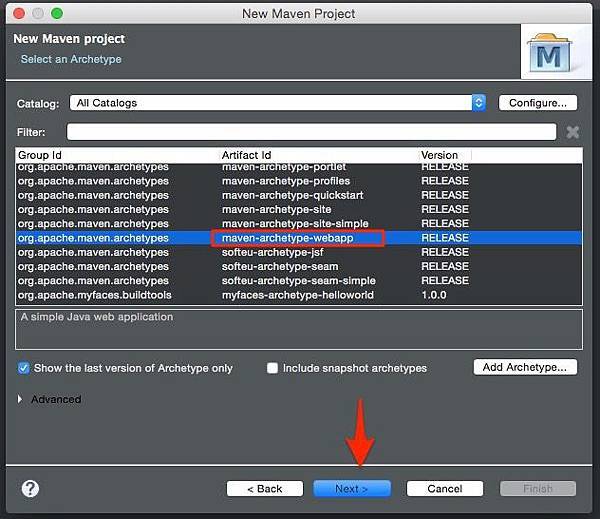Select the maven-archetype-profiles row
The height and width of the screenshot is (519, 600).
pyautogui.click(x=299, y=181)
